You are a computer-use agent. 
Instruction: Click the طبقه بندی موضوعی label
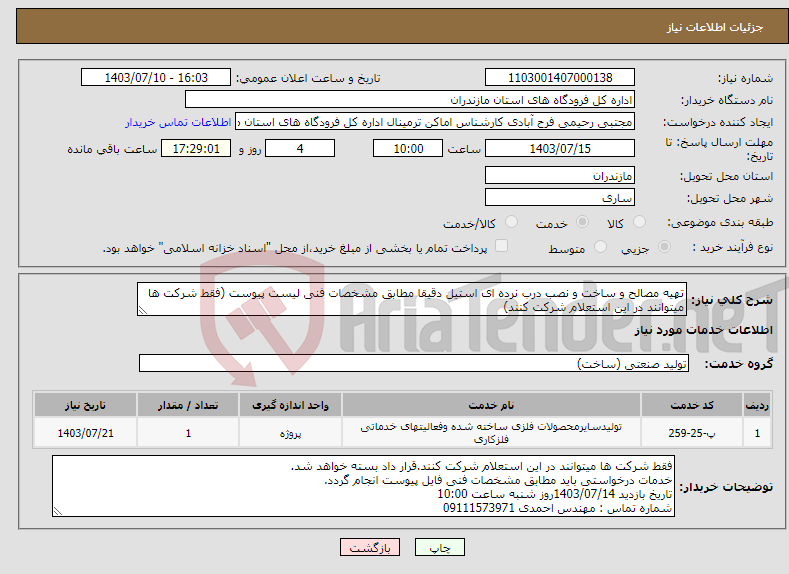[721, 222]
